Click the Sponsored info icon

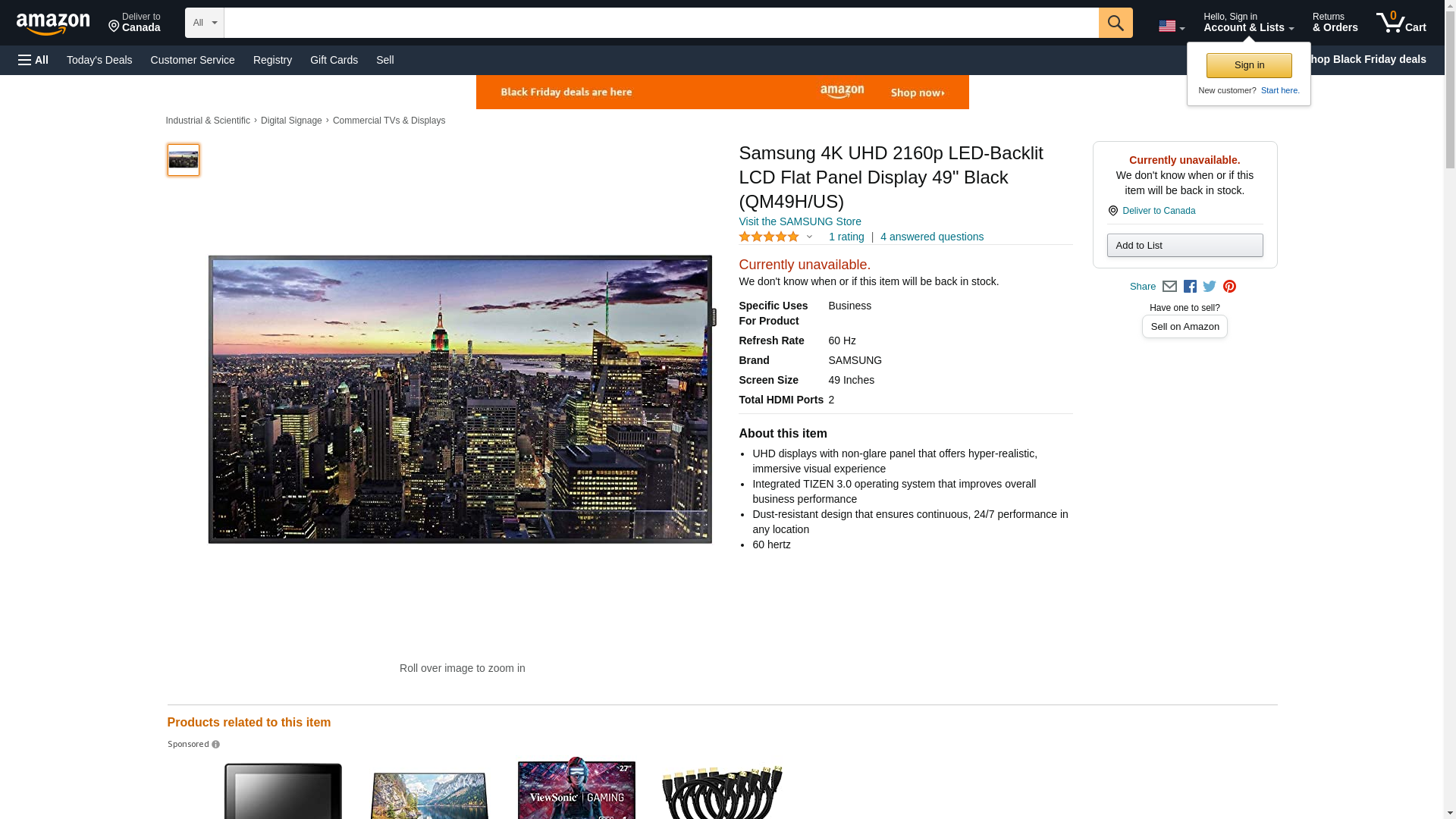216,745
